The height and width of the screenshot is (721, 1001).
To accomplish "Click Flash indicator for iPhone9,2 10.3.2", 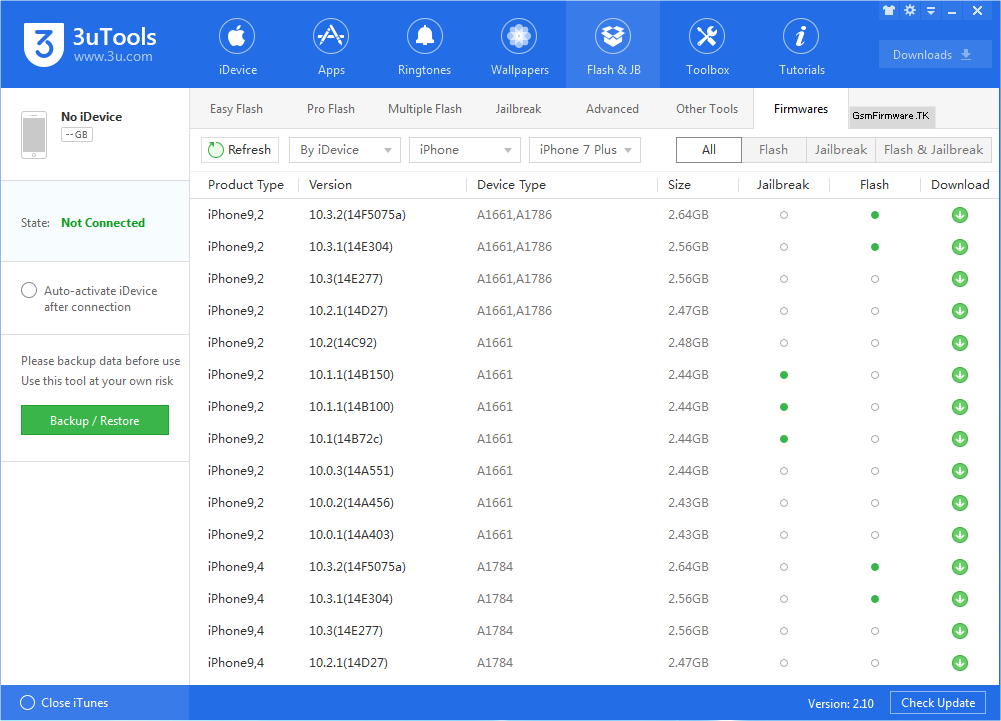I will pyautogui.click(x=875, y=215).
